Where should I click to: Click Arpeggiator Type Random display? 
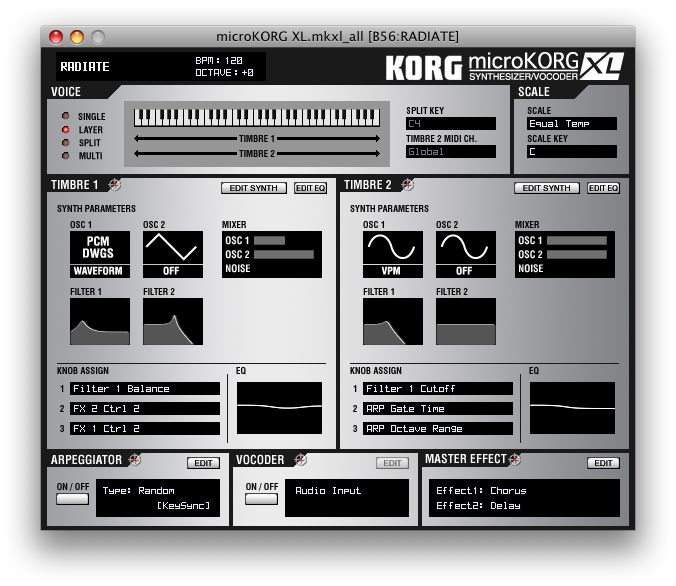[158, 498]
